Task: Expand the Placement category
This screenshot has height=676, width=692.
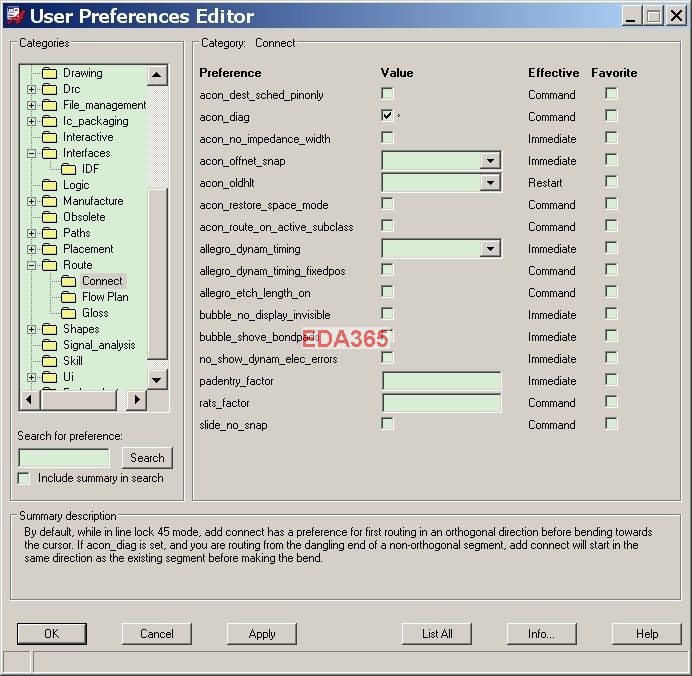Action: click(x=31, y=249)
